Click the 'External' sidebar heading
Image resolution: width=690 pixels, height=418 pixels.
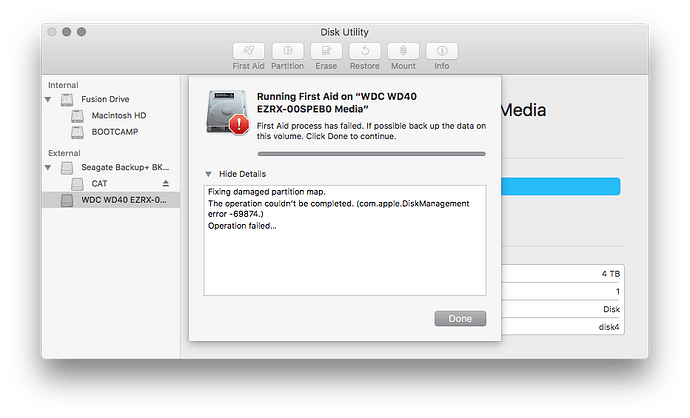[64, 153]
